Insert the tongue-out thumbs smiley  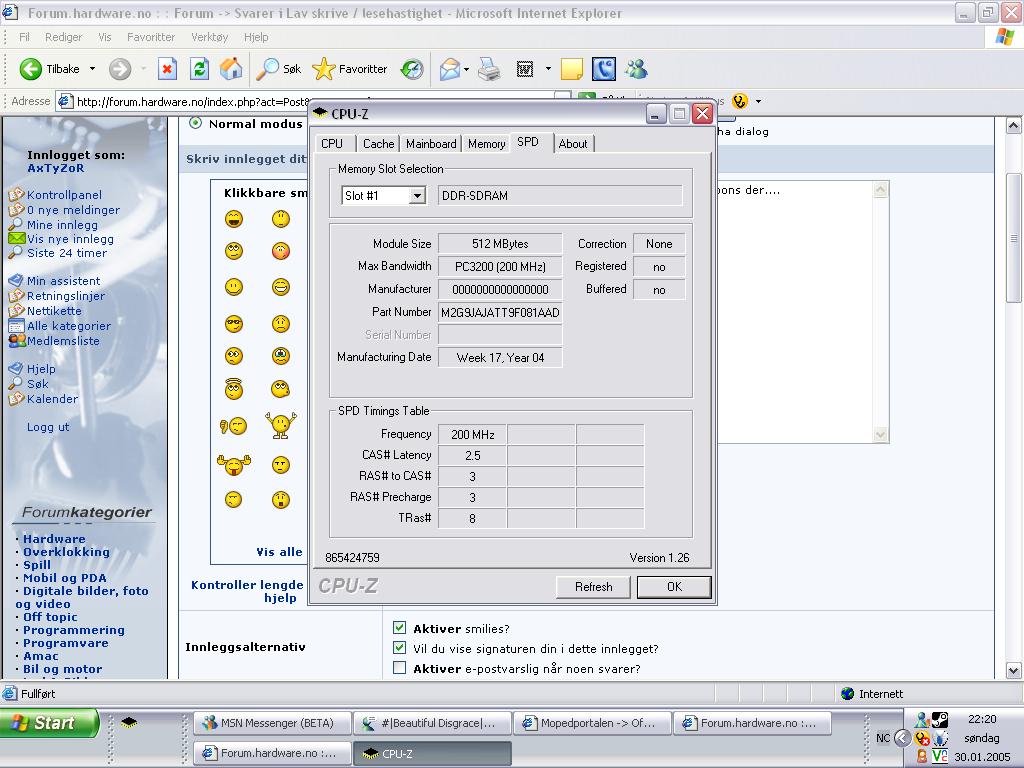point(234,464)
